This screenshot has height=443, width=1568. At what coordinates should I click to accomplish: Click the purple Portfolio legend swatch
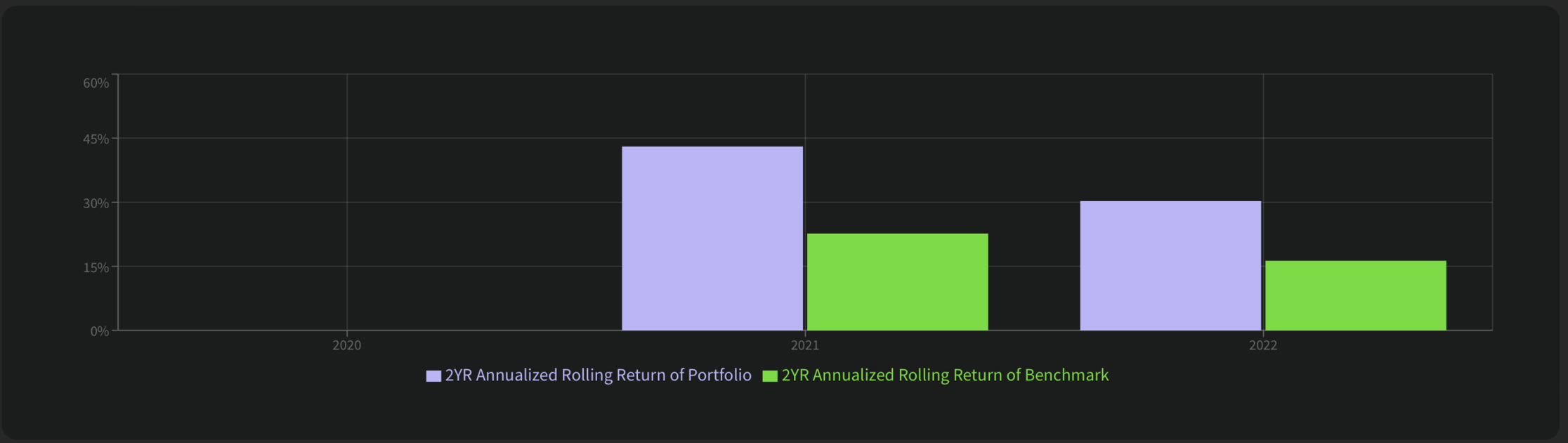[x=433, y=376]
